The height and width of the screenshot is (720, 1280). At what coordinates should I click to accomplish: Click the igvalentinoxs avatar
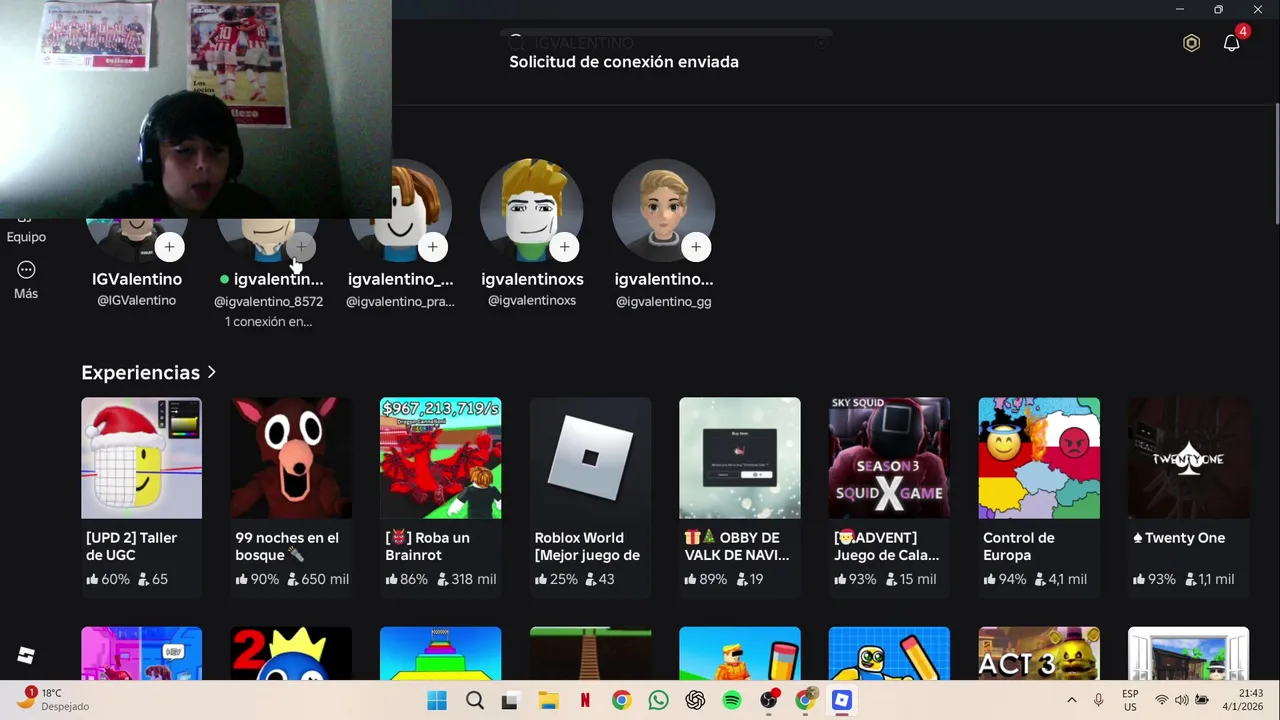[532, 210]
